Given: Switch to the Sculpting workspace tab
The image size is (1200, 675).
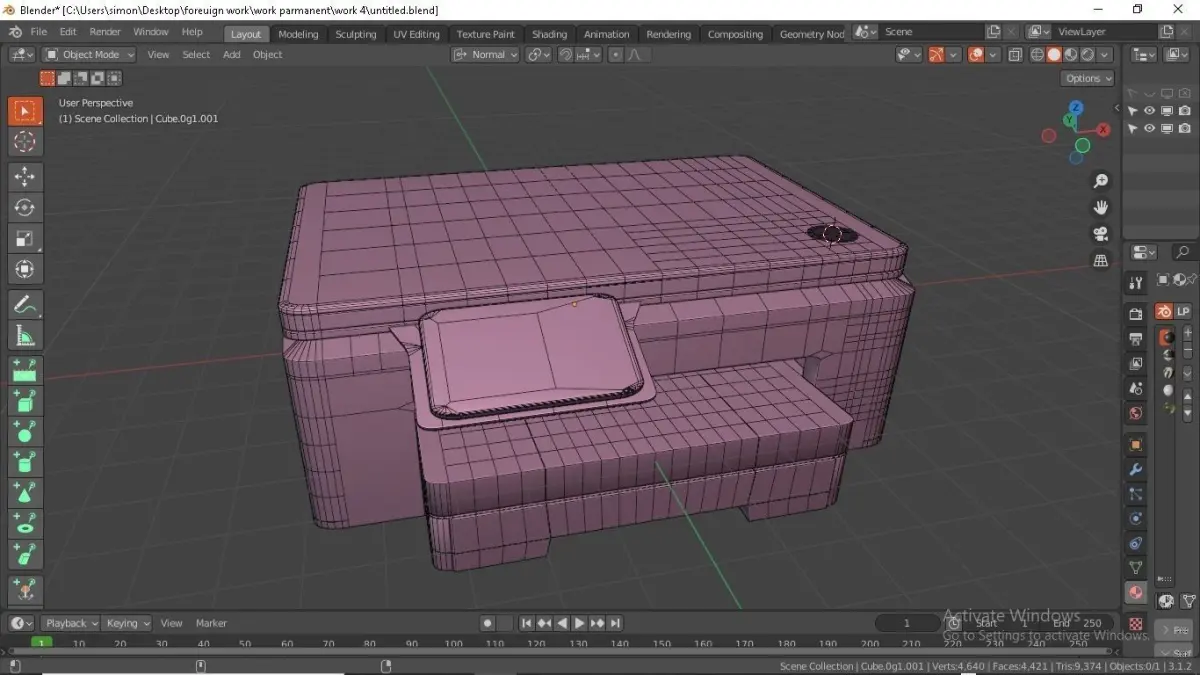Looking at the screenshot, I should 356,34.
